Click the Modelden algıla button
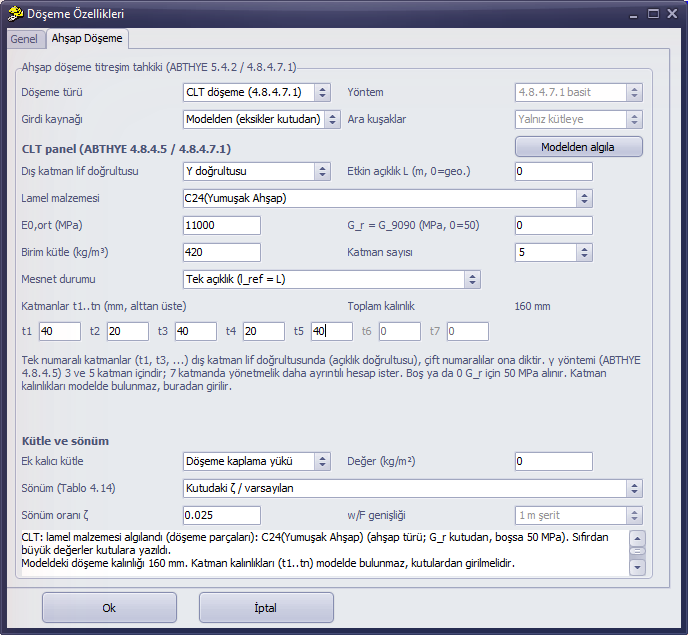The width and height of the screenshot is (688, 635). (579, 147)
